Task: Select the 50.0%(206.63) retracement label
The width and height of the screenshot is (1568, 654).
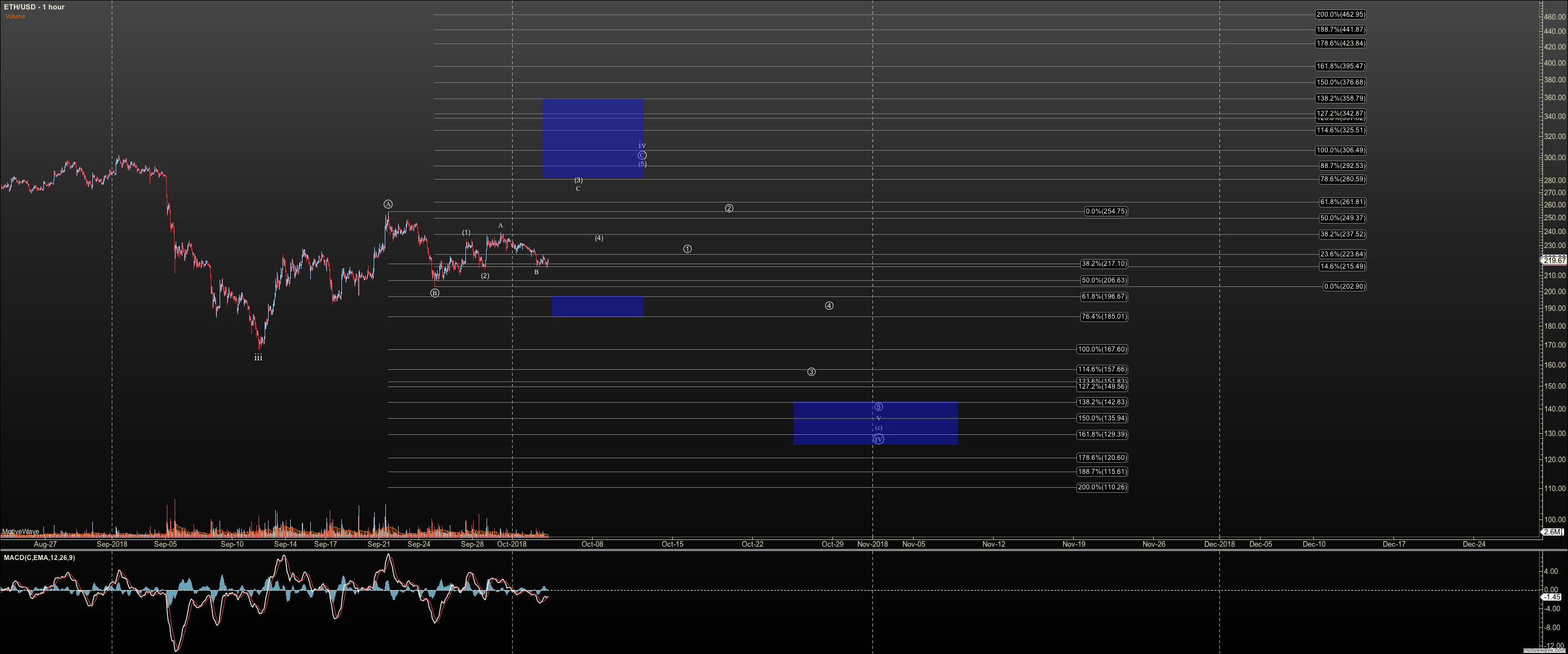Action: click(1104, 281)
